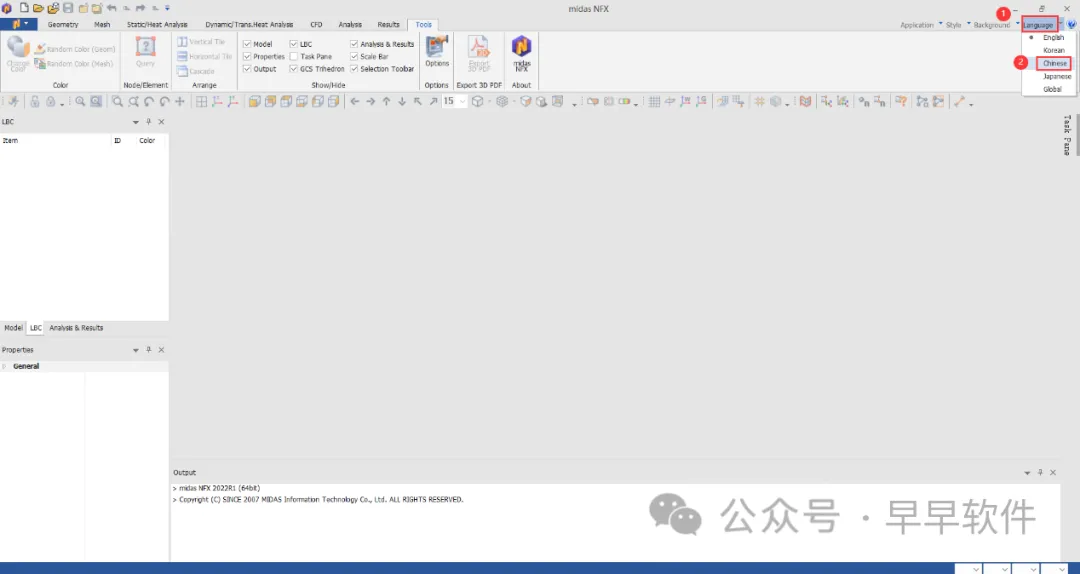This screenshot has width=1080, height=574.
Task: Click the grid display icon in view toolbar
Action: 654,101
